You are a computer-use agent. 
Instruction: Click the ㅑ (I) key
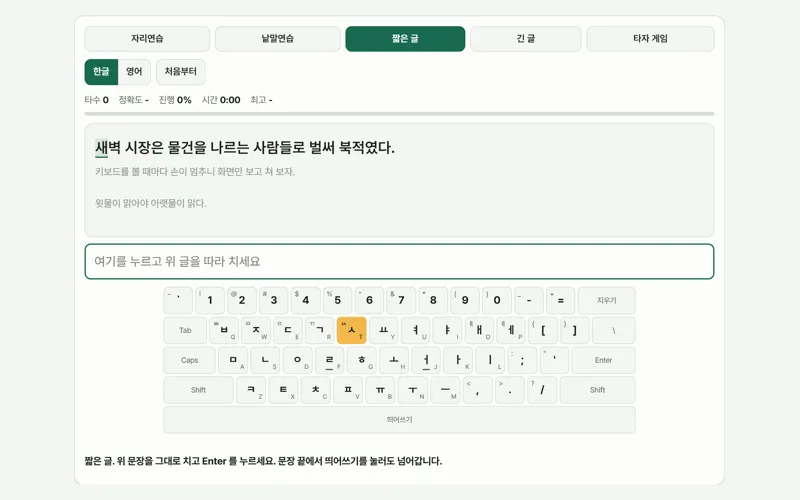(x=447, y=330)
